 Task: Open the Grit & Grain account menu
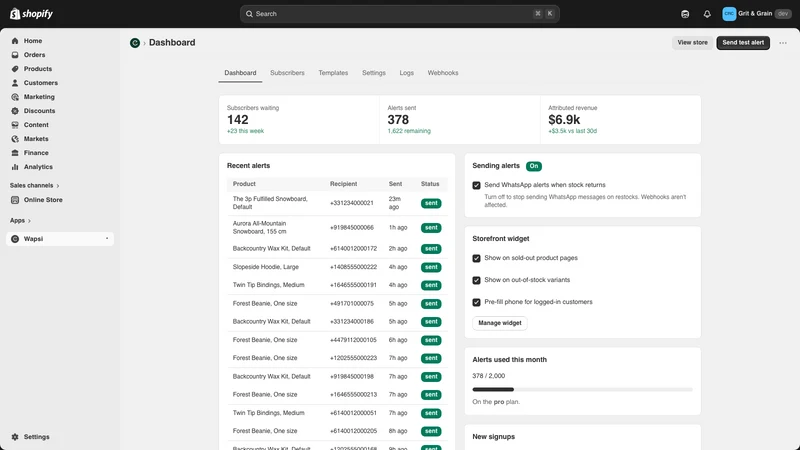coord(756,14)
